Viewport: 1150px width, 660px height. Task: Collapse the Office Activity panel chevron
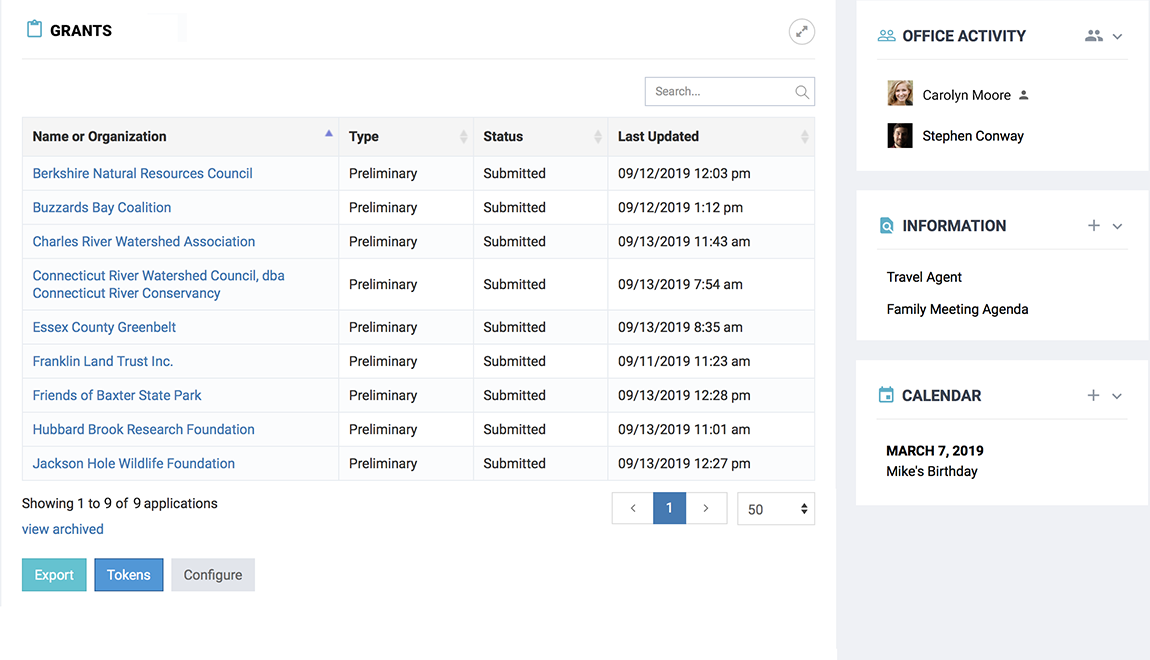coord(1117,36)
